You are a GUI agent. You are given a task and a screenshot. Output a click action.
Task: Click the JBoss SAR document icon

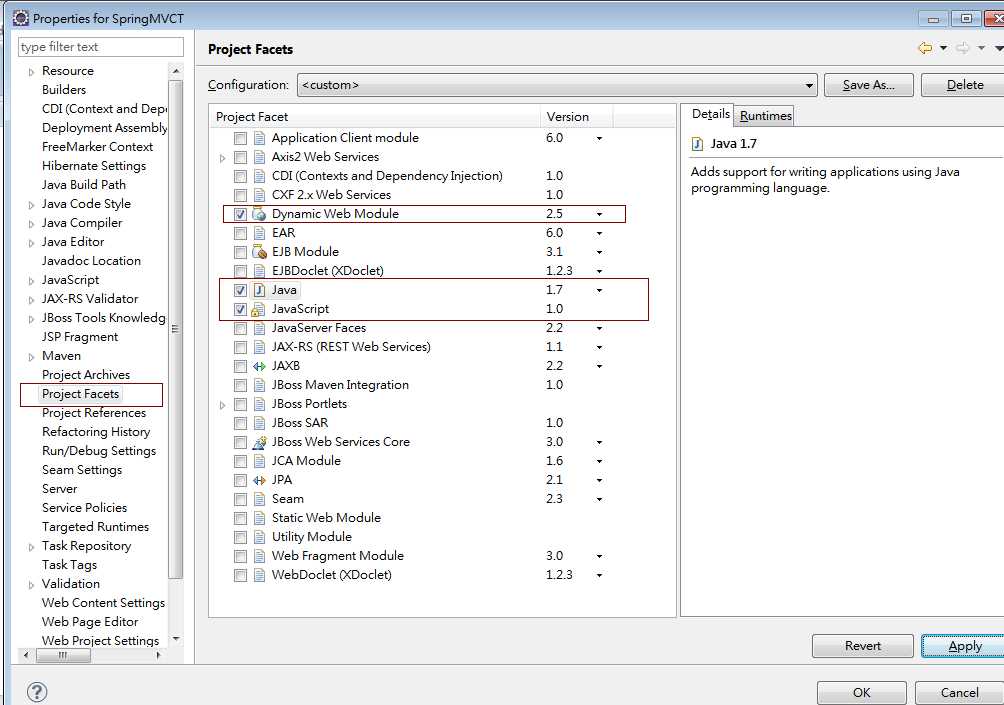[x=259, y=423]
